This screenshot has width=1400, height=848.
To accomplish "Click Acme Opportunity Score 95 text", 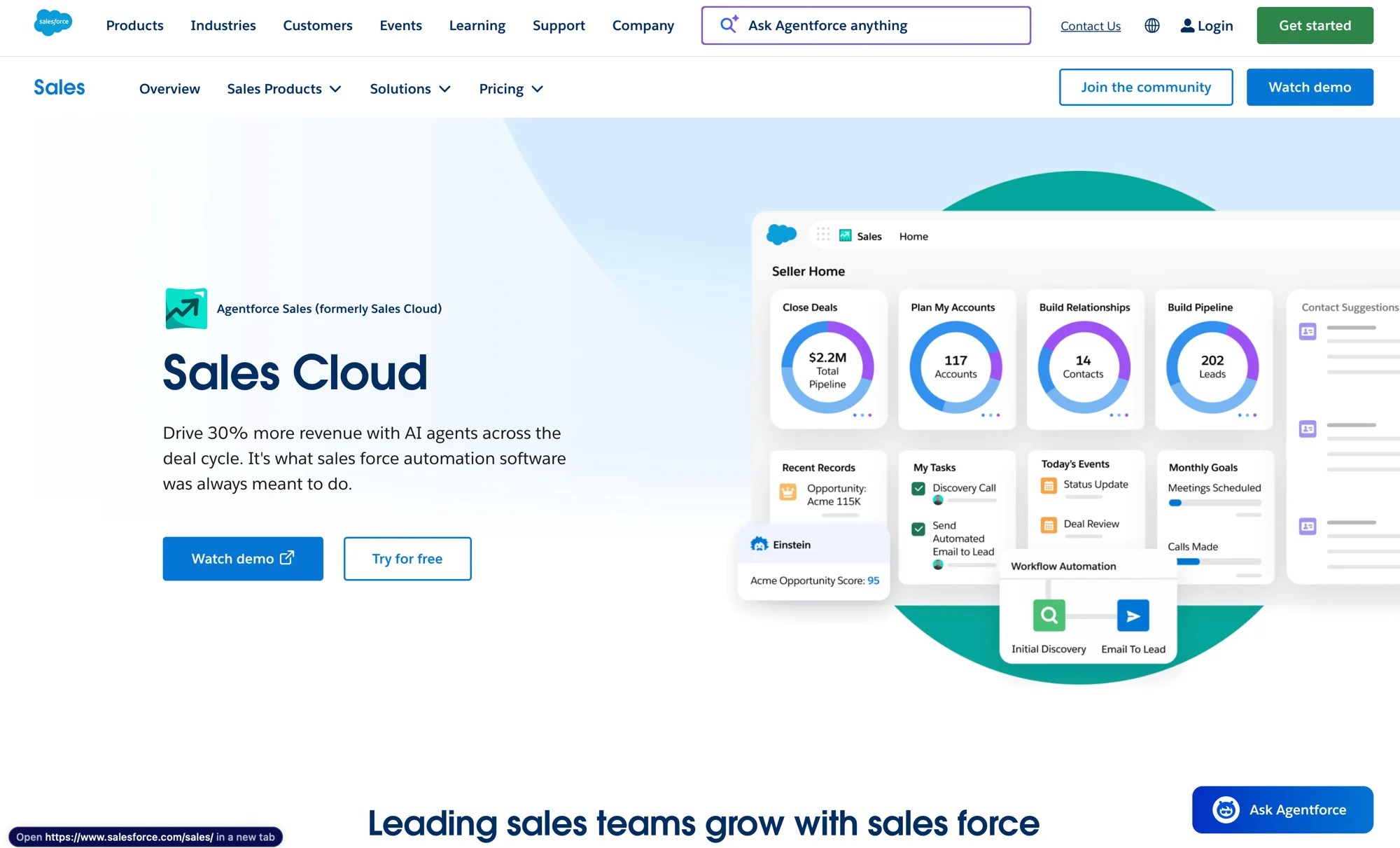I will [815, 581].
